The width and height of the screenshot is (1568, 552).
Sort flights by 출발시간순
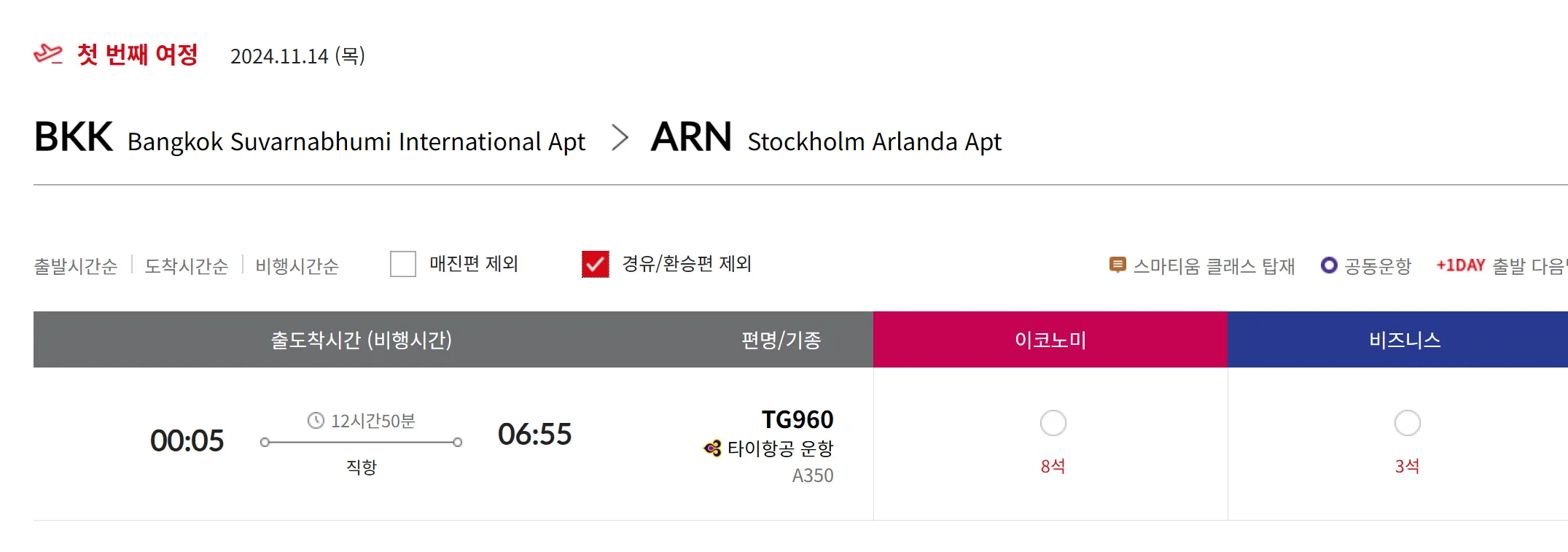(76, 266)
